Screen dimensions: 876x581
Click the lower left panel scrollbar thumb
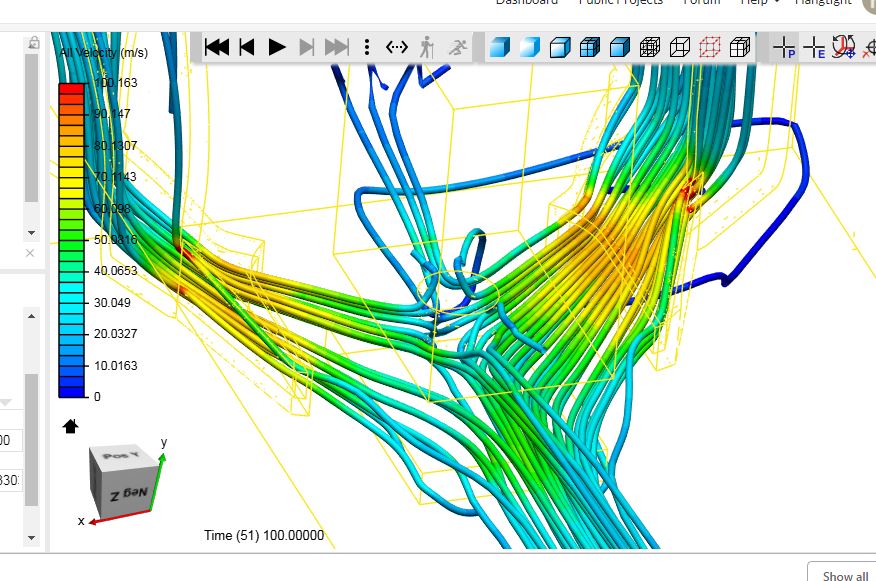pos(31,440)
